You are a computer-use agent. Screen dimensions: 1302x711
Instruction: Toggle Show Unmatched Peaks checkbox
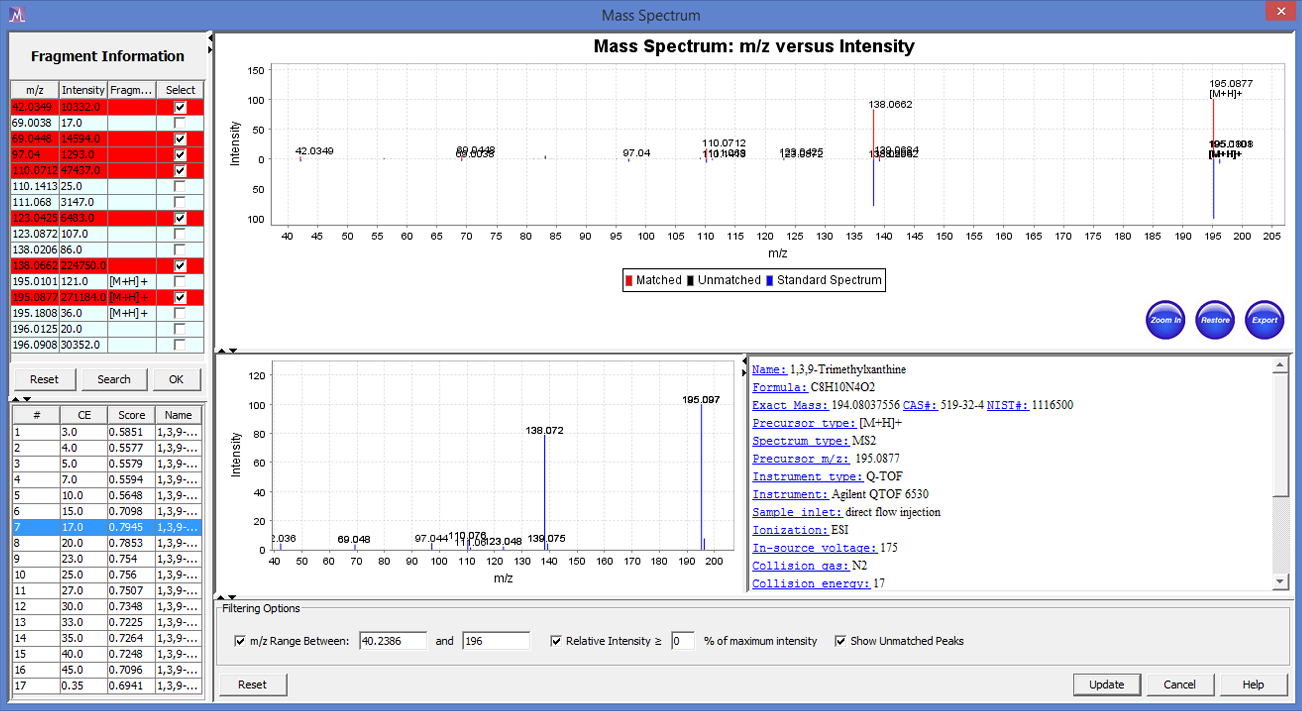tap(840, 641)
